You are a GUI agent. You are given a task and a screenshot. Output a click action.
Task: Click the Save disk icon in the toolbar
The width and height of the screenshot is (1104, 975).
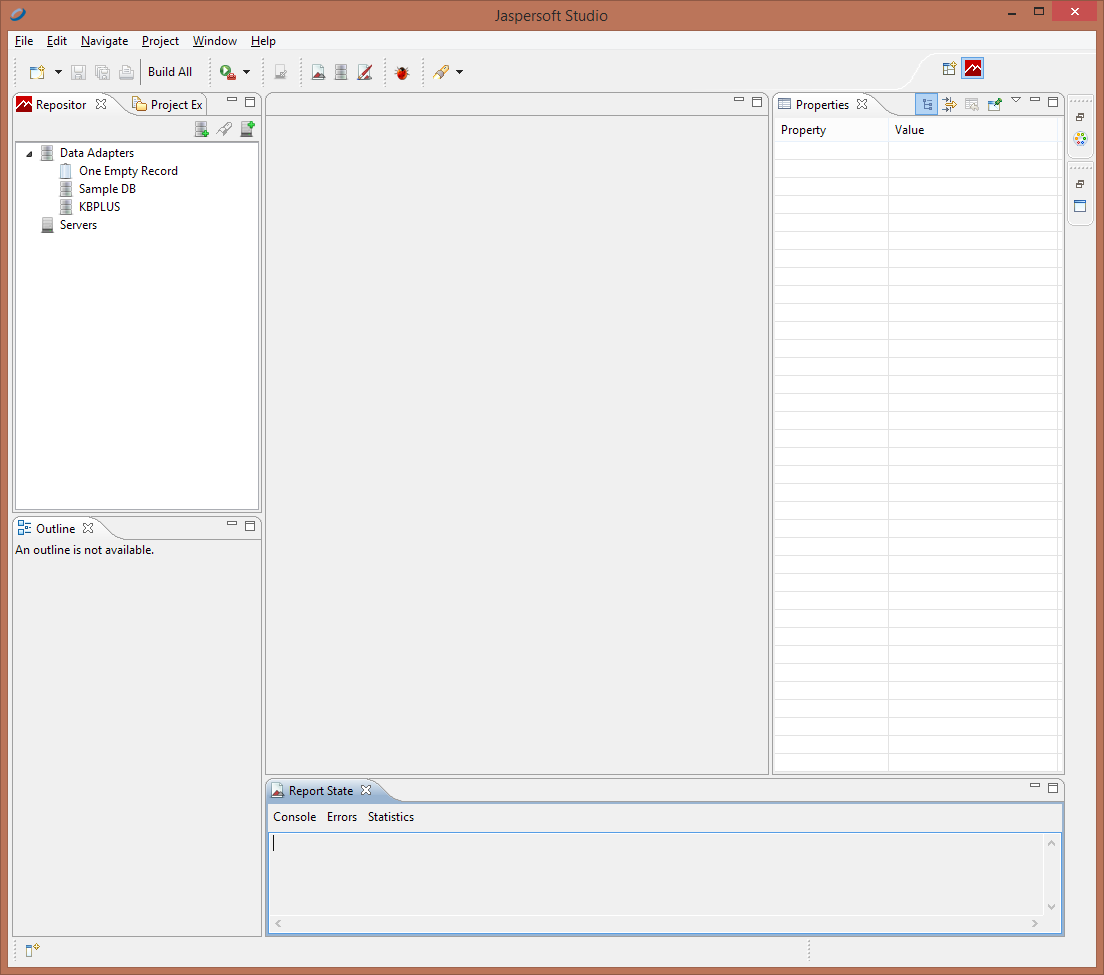[x=78, y=72]
